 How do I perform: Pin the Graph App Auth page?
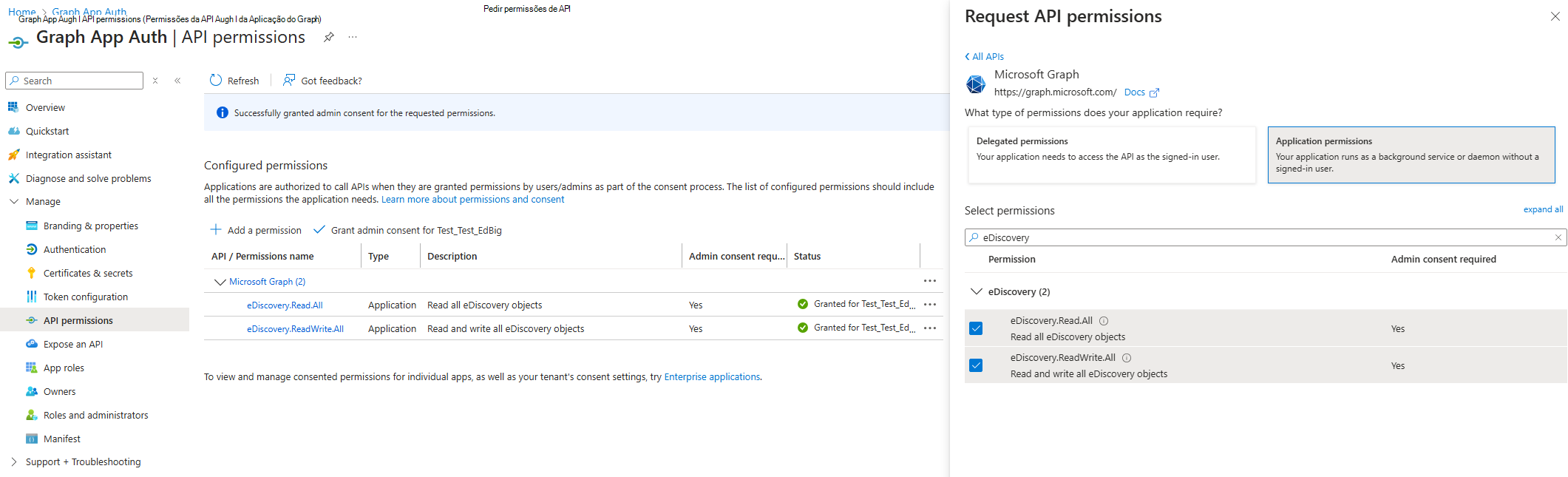[x=329, y=37]
